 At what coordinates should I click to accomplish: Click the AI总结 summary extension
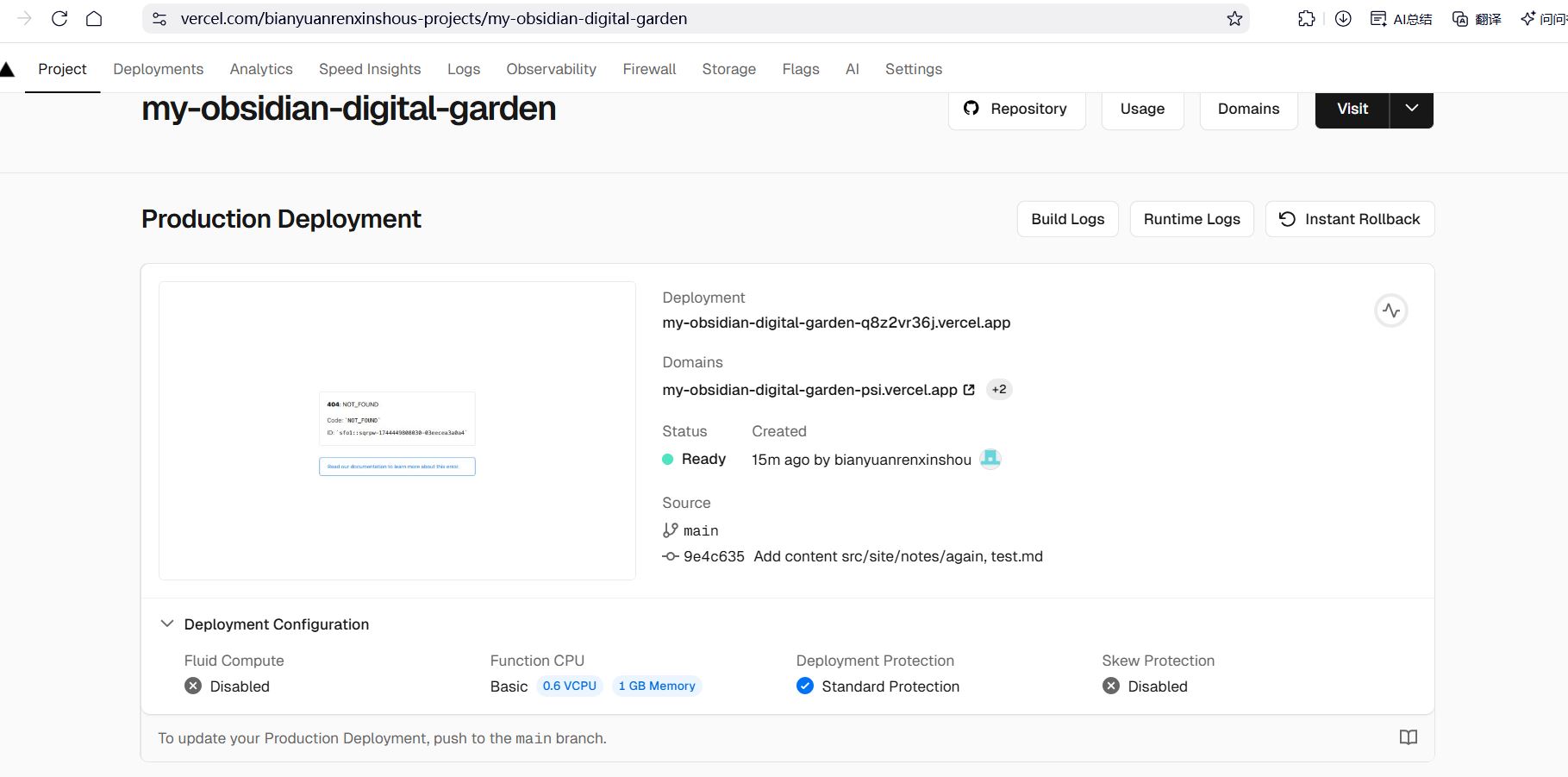1401,18
